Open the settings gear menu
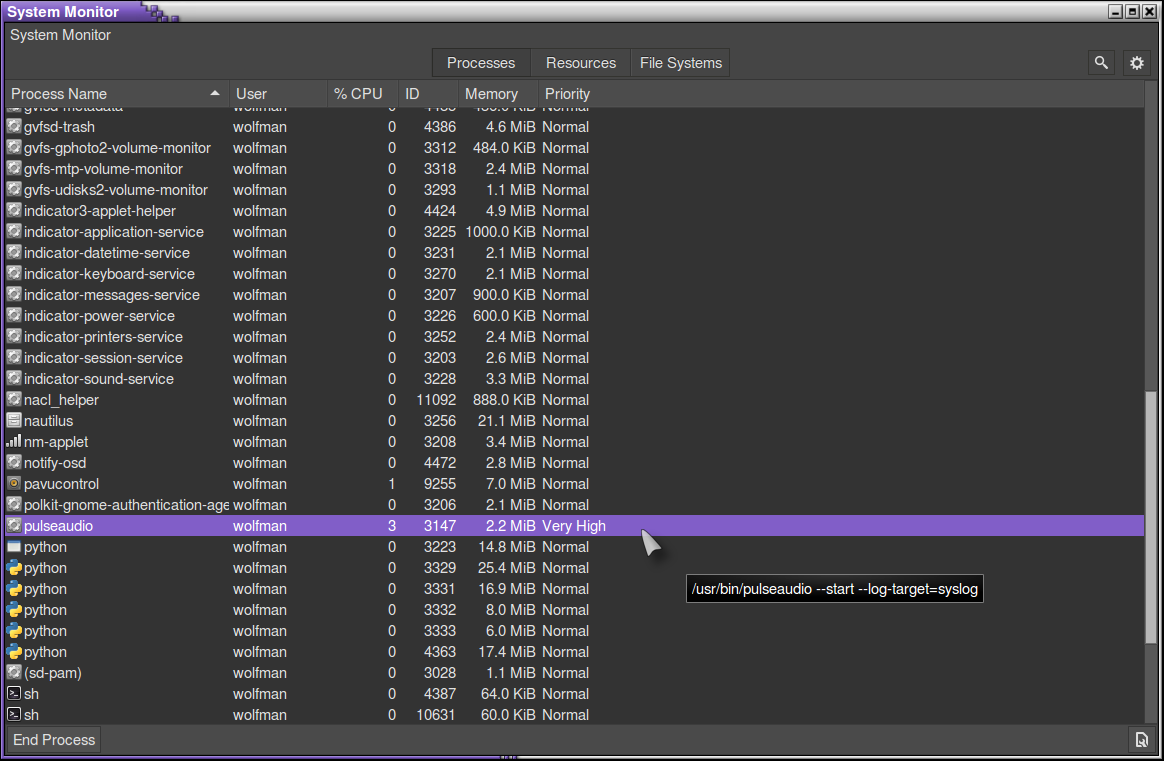This screenshot has width=1164, height=761. click(1136, 63)
